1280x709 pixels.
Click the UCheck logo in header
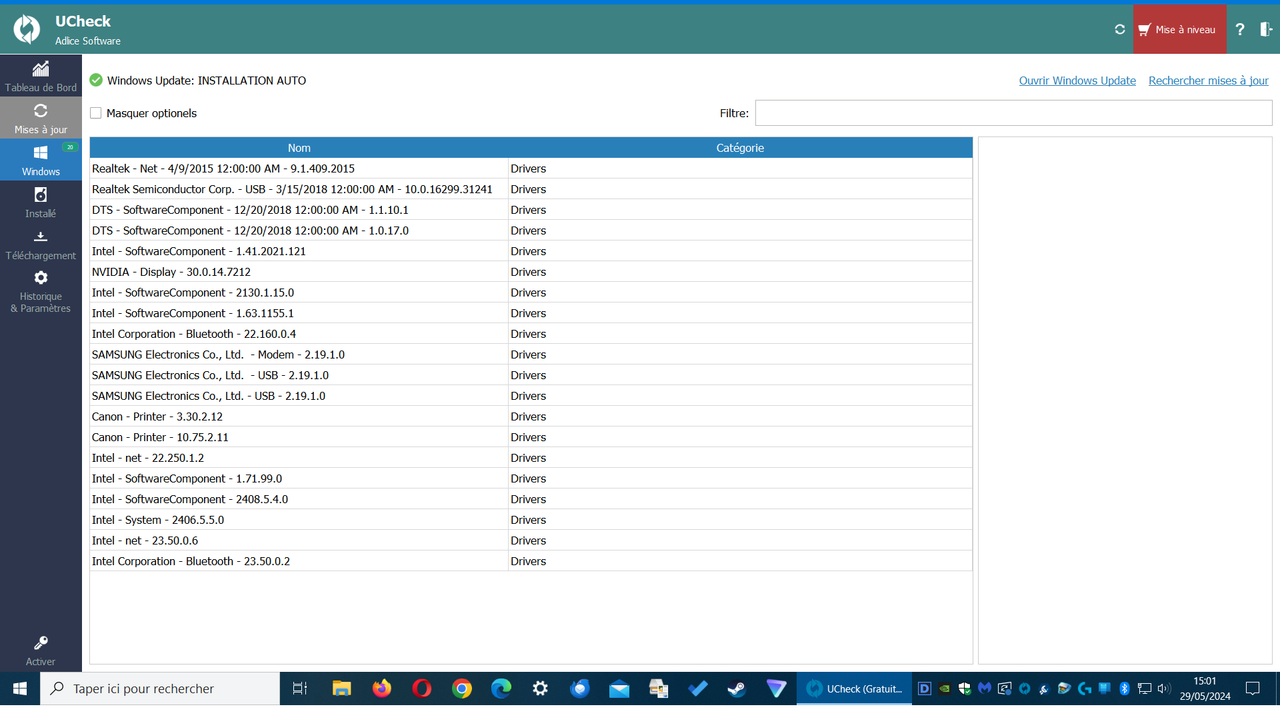[27, 30]
